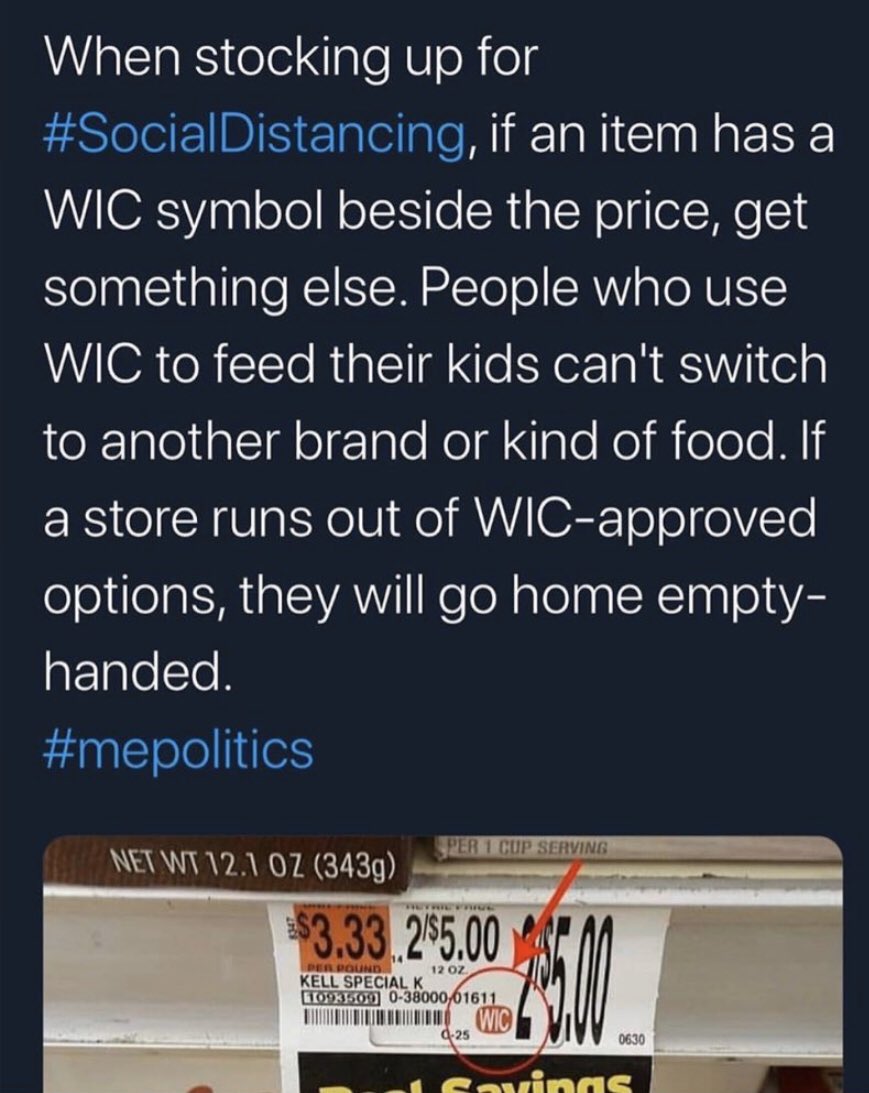Open the attached shelf price tag photo
This screenshot has width=869, height=1093.
[x=443, y=964]
